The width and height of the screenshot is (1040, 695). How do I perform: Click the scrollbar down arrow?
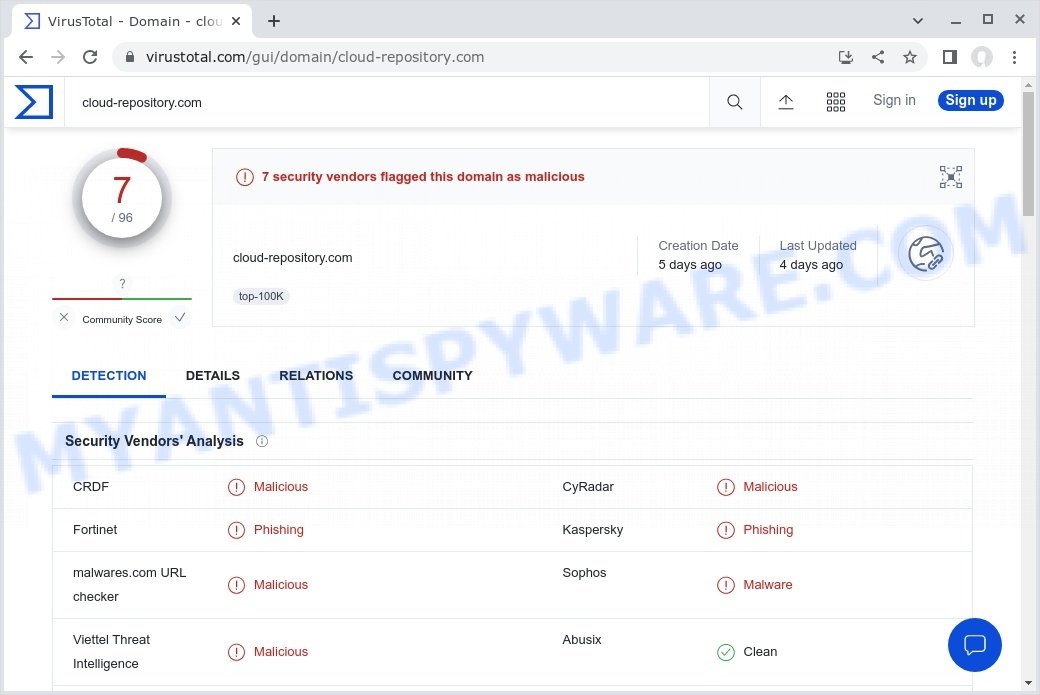pyautogui.click(x=1028, y=682)
